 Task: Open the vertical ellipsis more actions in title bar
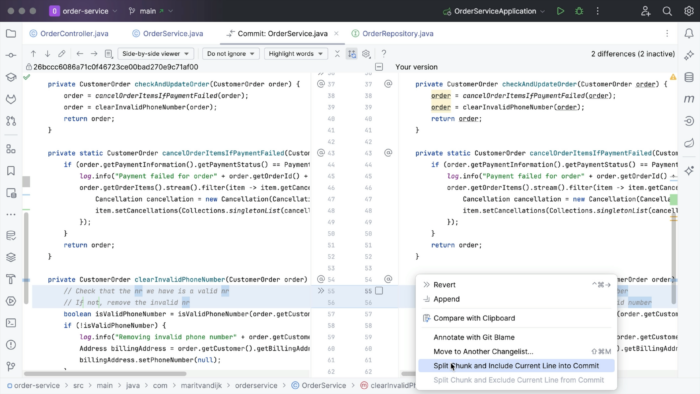click(598, 11)
